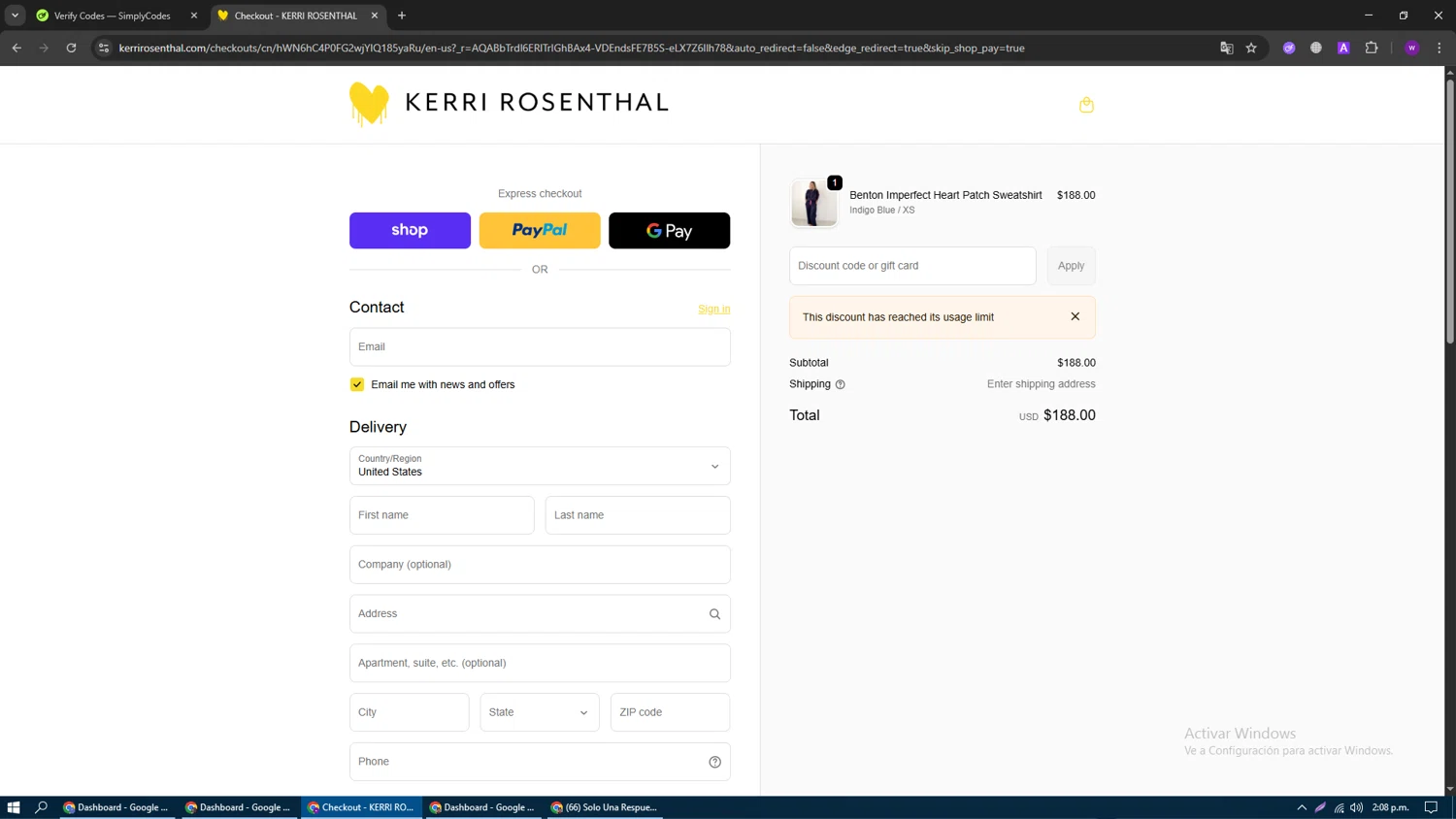This screenshot has height=819, width=1456.
Task: Click the taskbar clock showing 2:08 p.m.
Action: click(x=1390, y=807)
